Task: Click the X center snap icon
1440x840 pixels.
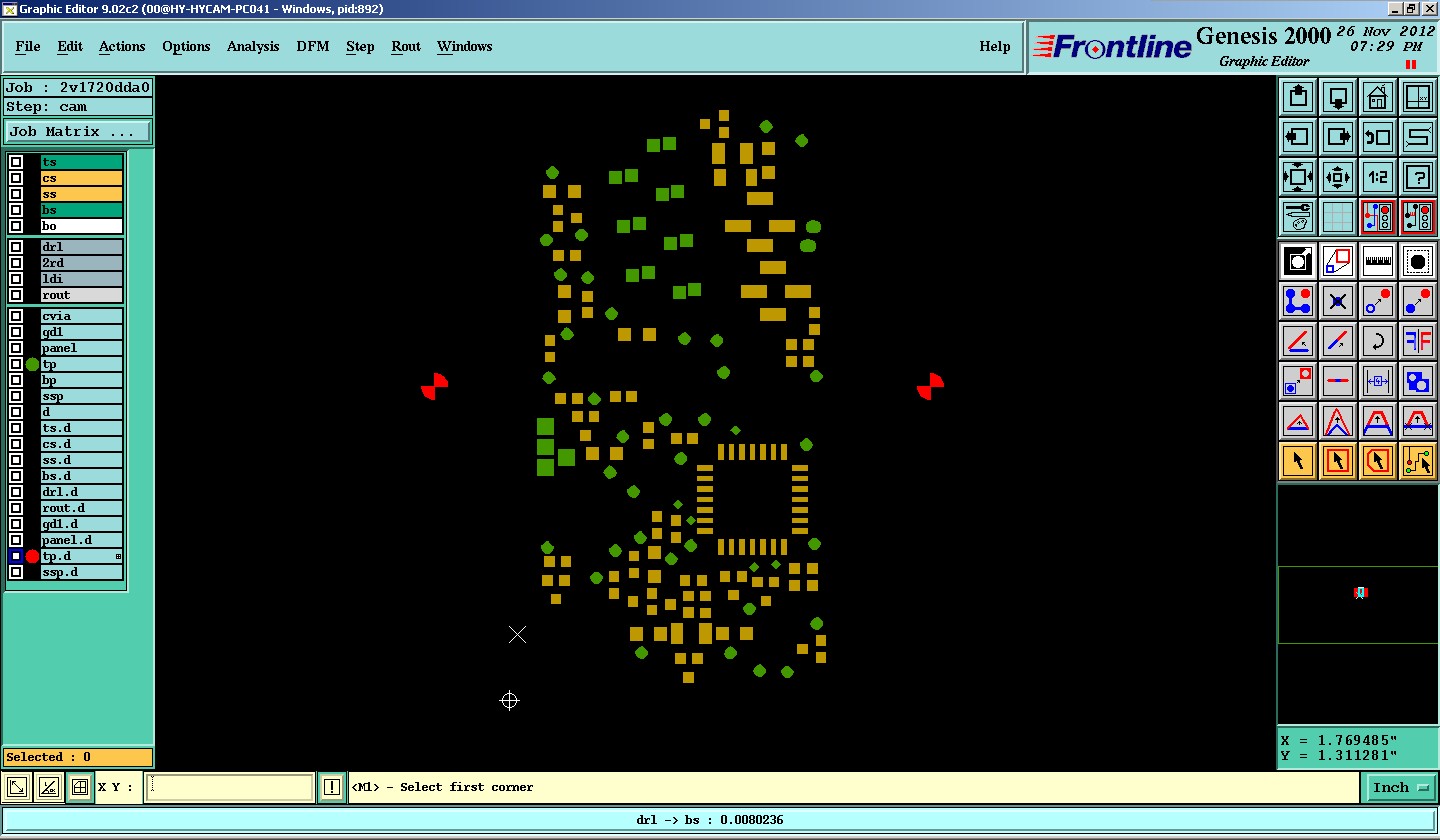Action: [x=1338, y=301]
